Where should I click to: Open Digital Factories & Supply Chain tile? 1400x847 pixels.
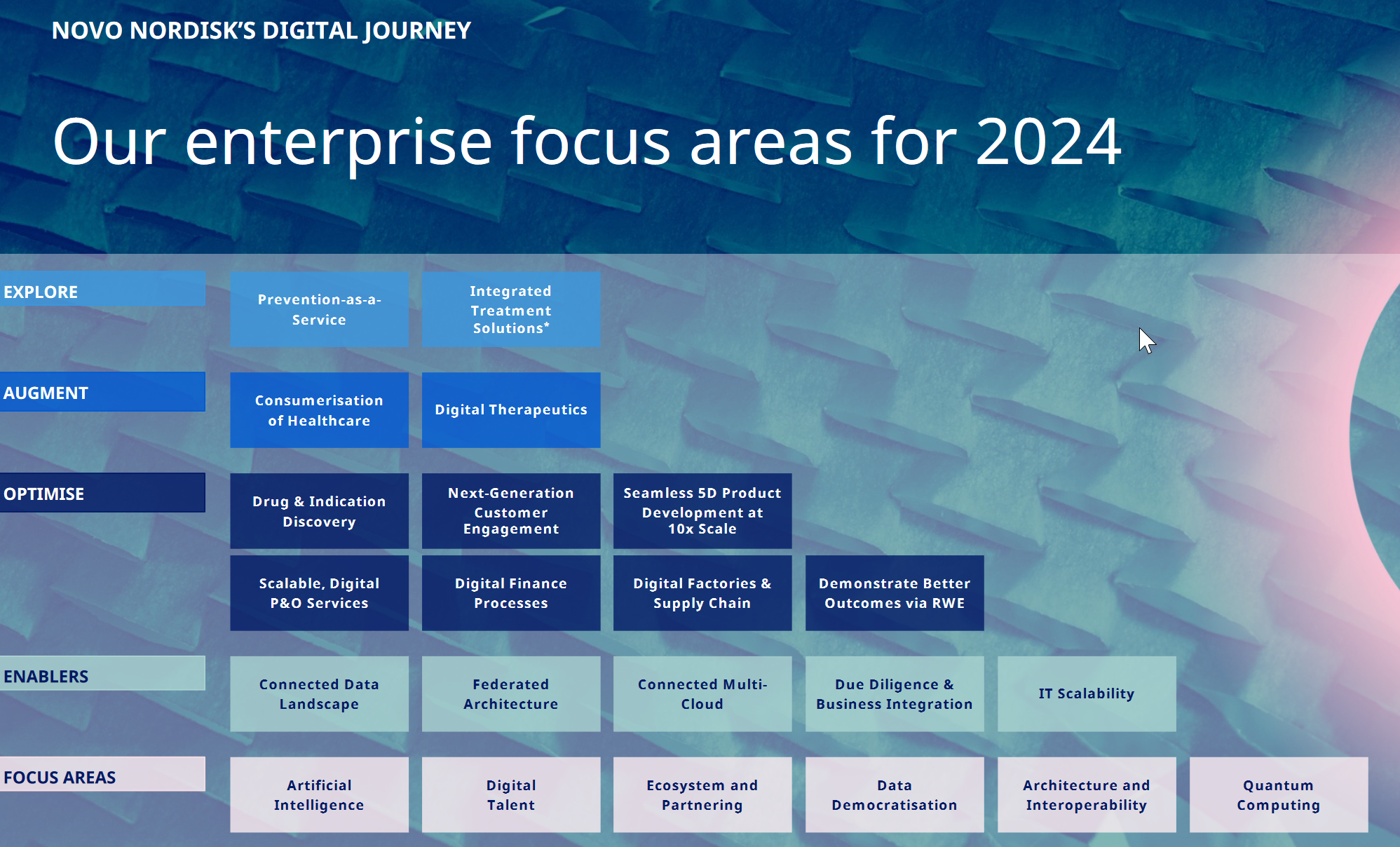[x=702, y=593]
